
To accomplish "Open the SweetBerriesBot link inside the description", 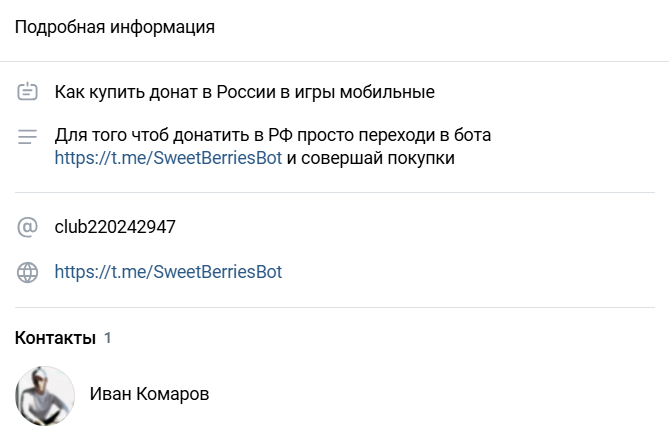I will coord(168,157).
